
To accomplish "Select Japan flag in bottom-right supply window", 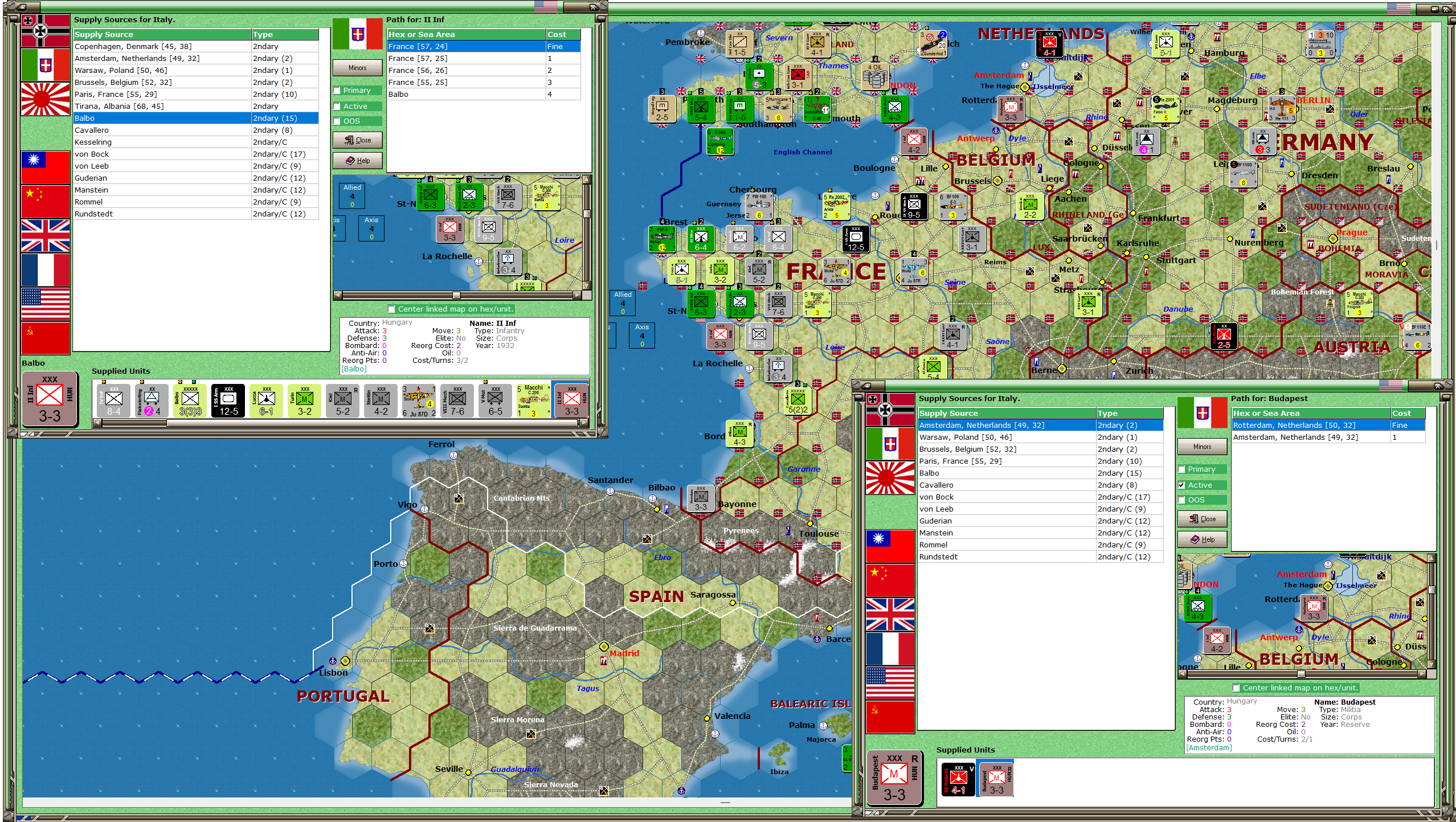I will 890,478.
